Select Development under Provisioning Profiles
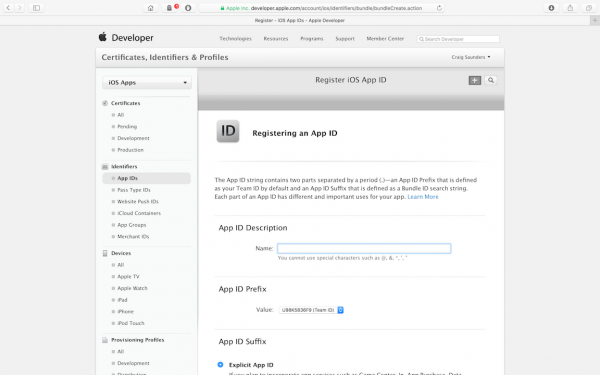The height and width of the screenshot is (375, 600). [x=133, y=363]
